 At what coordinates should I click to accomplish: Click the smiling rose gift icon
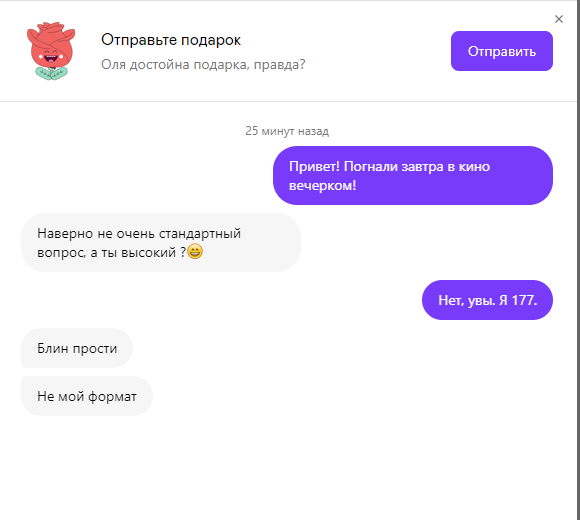coord(51,50)
